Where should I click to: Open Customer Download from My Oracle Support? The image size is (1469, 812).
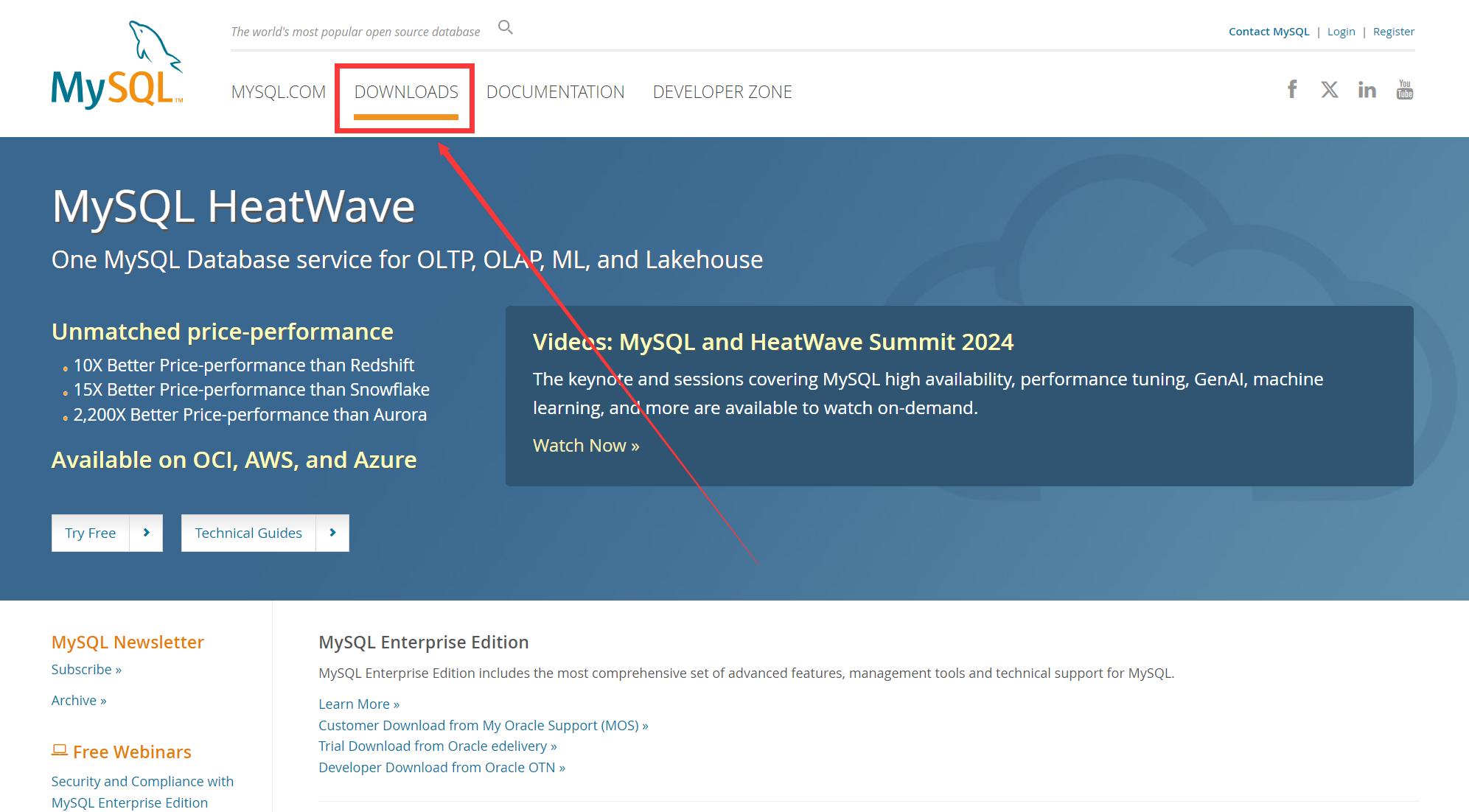(x=484, y=725)
